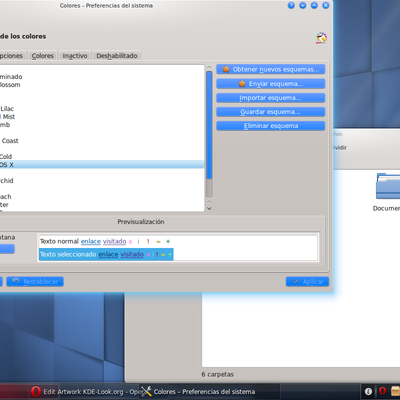Click the tools icon of the Colores taskbar entry
400x400 pixels.
click(146, 391)
